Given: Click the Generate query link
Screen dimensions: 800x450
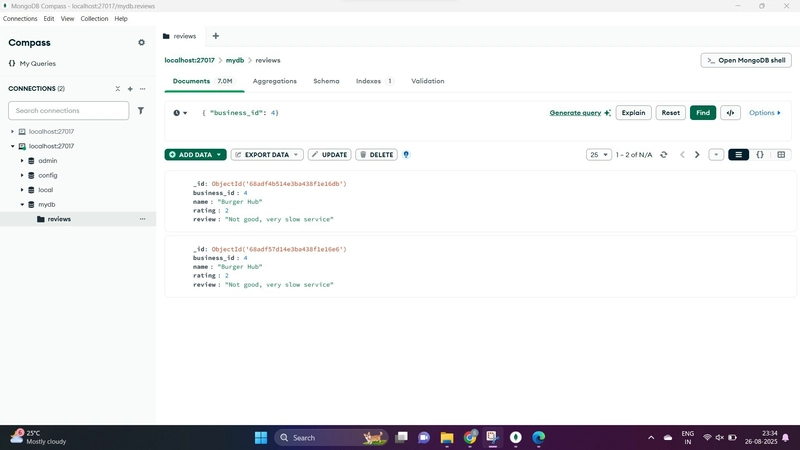Looking at the screenshot, I should pyautogui.click(x=575, y=113).
